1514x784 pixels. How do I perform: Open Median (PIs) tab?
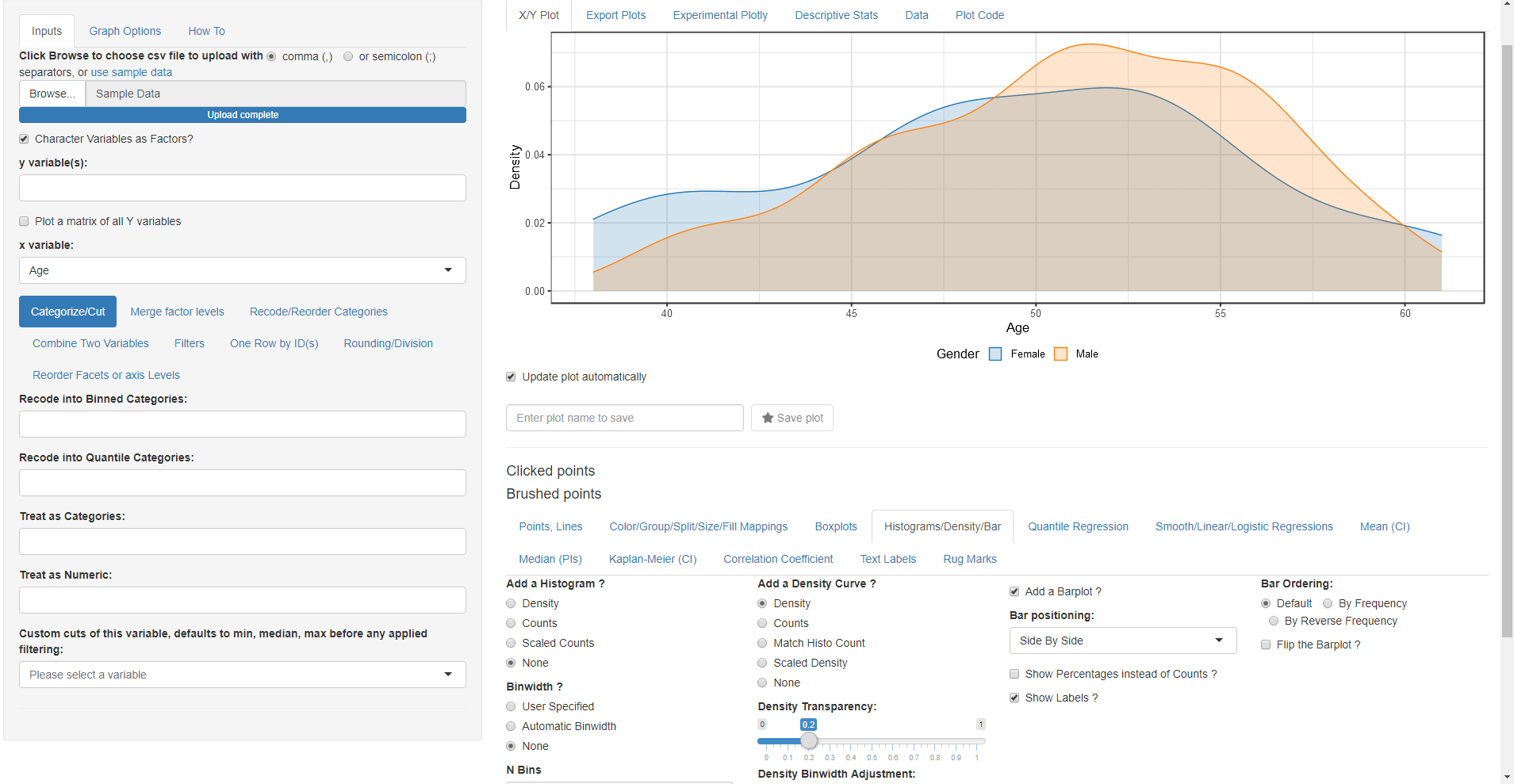[x=550, y=559]
